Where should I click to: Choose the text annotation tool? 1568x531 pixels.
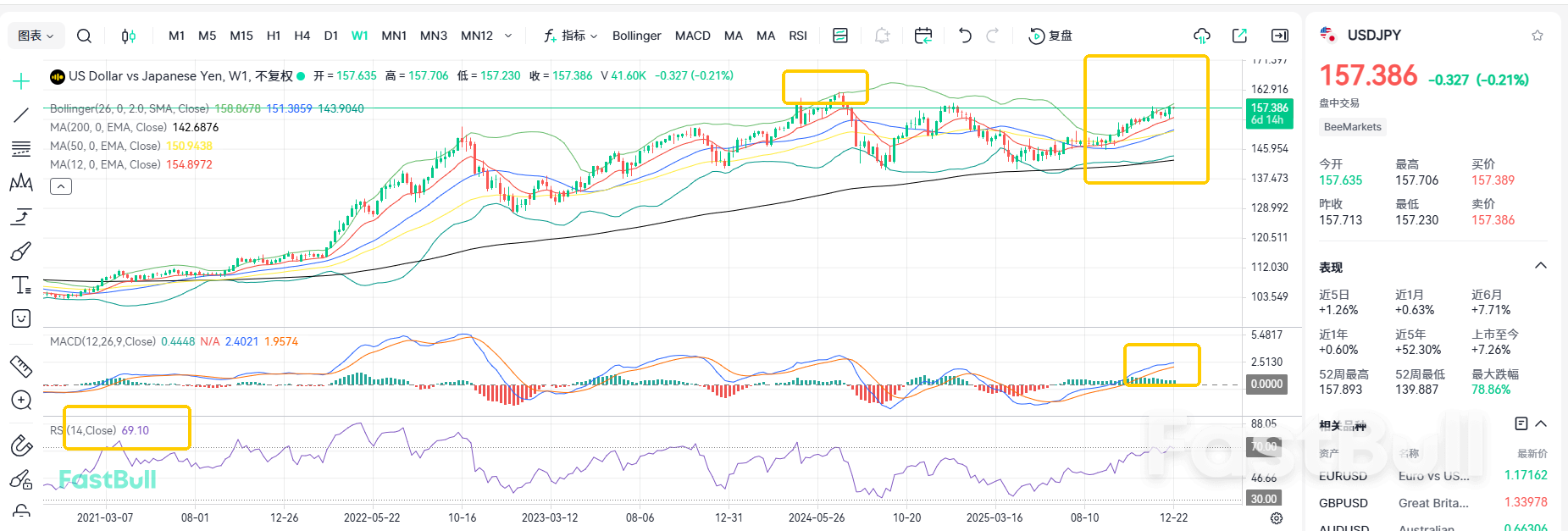pos(21,285)
